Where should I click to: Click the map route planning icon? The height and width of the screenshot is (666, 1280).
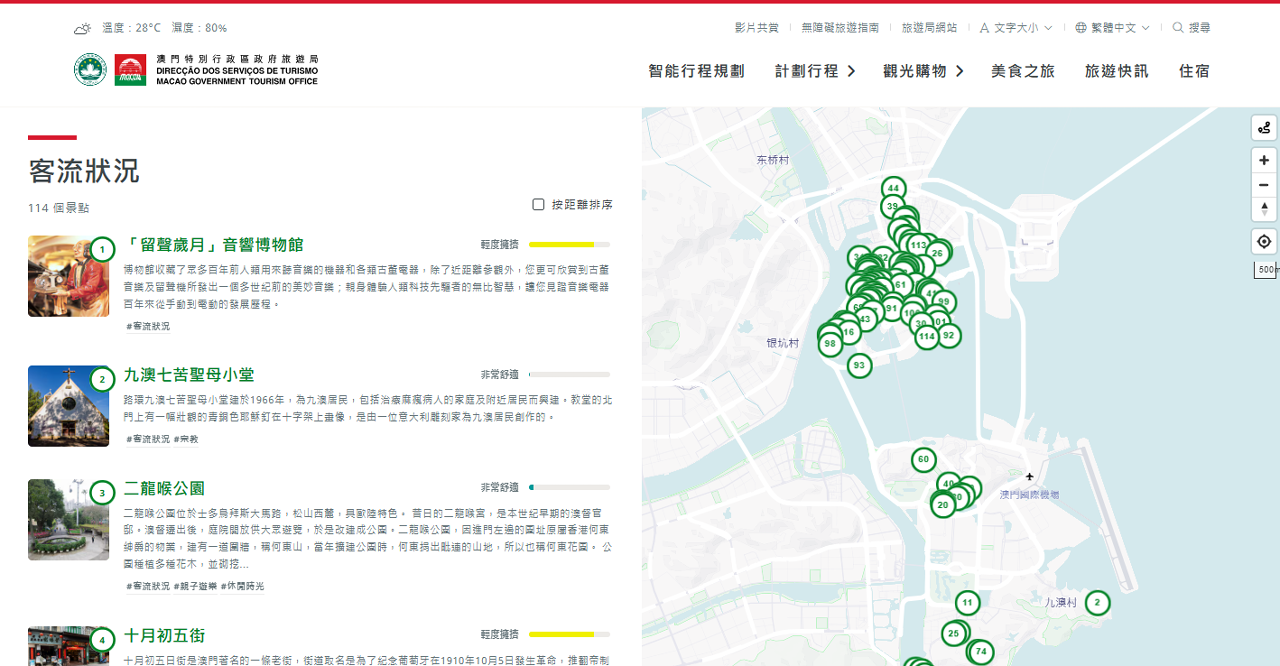[x=1264, y=128]
